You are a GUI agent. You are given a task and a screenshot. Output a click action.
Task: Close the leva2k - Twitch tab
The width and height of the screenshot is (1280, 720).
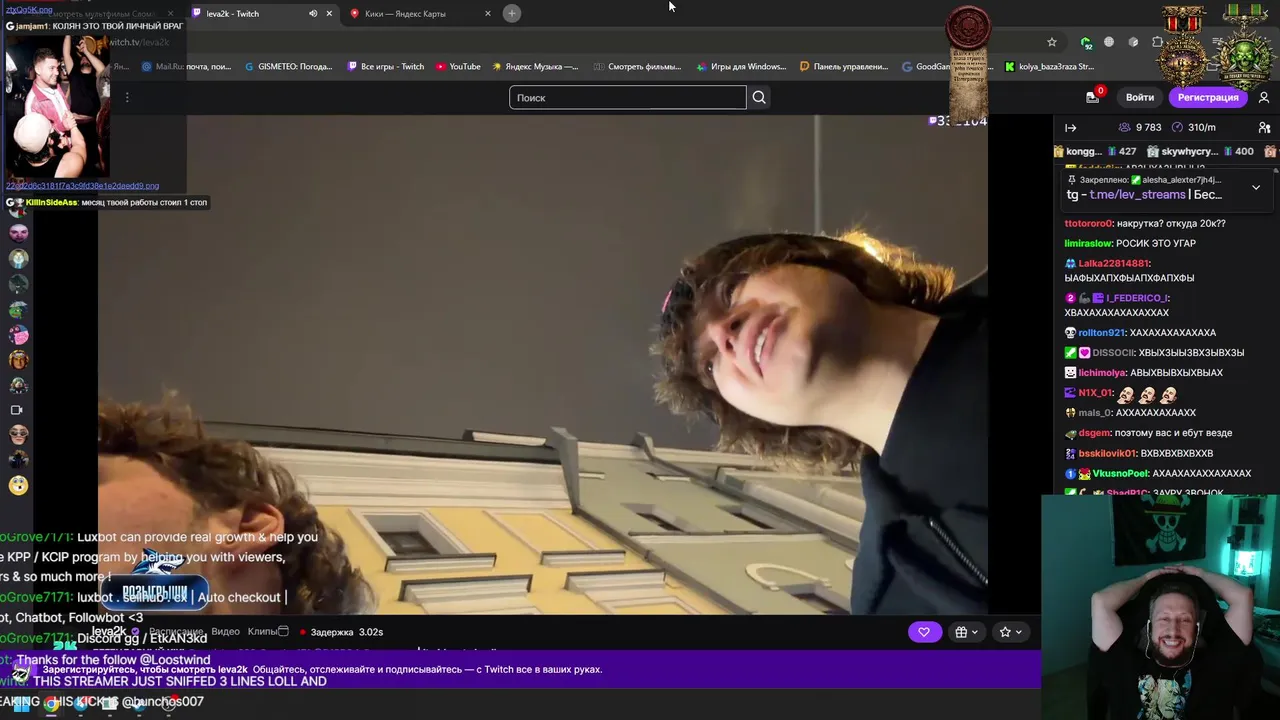pyautogui.click(x=329, y=14)
